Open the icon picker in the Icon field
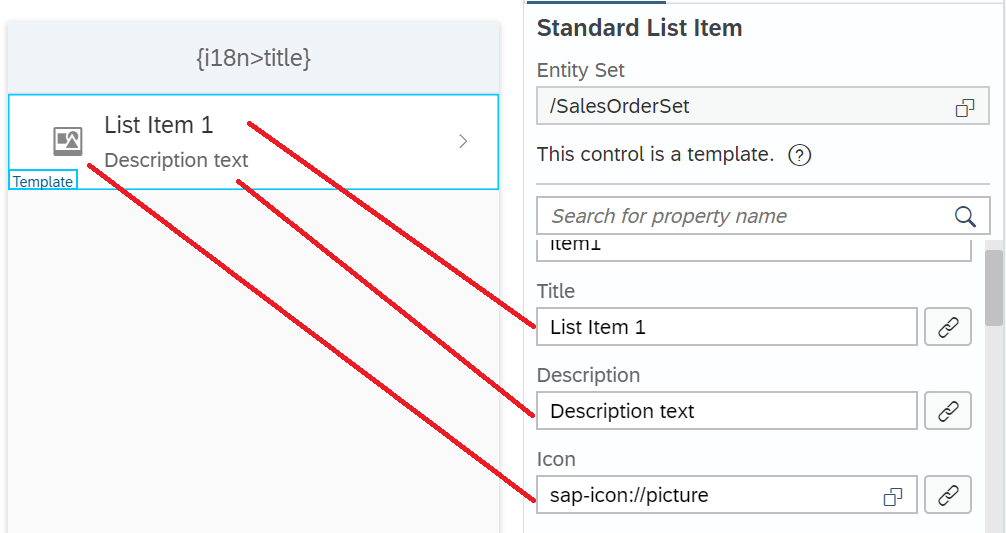This screenshot has height=533, width=1006. pos(893,496)
